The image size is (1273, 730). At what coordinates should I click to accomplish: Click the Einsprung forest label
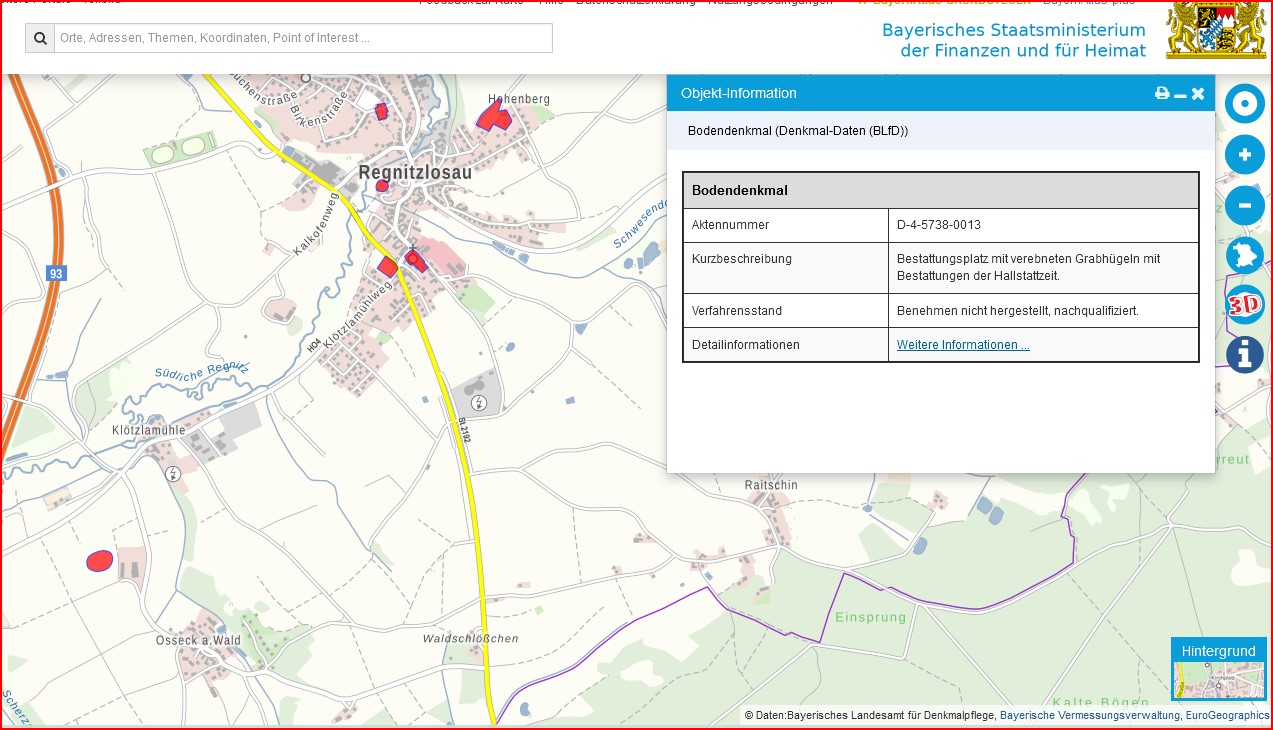pyautogui.click(x=870, y=617)
